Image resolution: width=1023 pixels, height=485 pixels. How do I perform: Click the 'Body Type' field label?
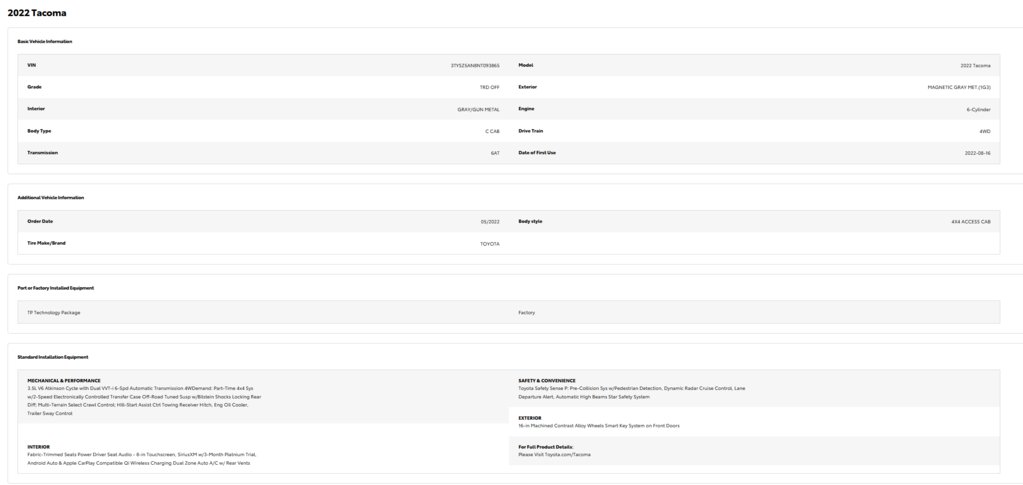39,131
